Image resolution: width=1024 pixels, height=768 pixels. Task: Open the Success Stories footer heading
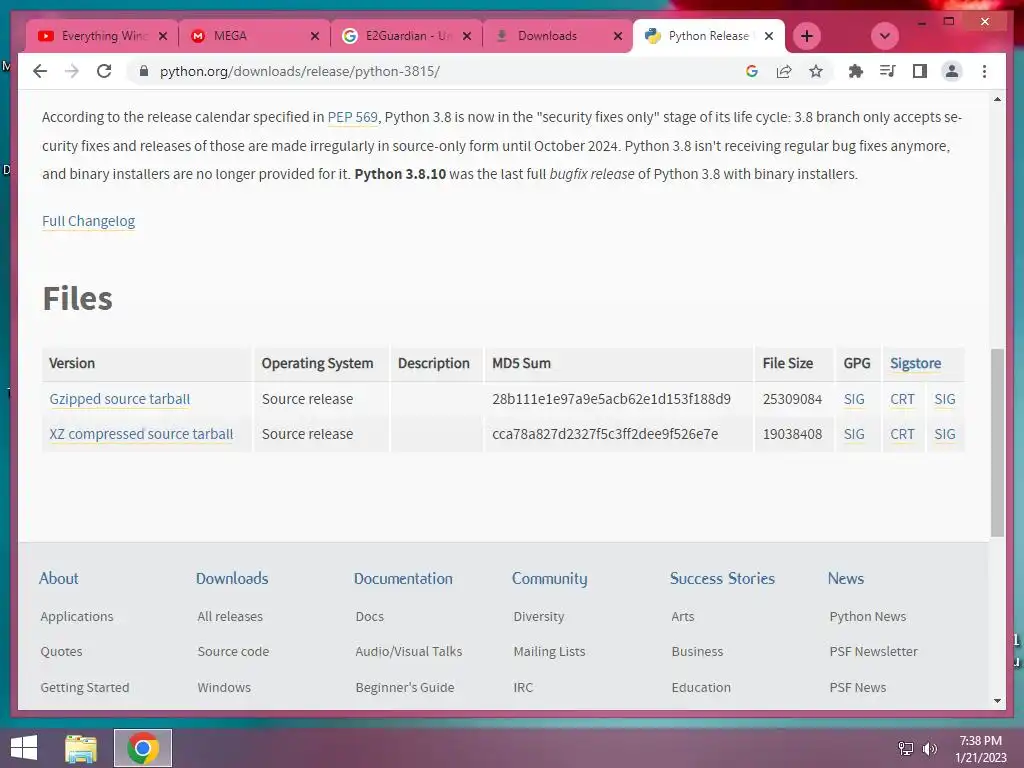pos(722,579)
